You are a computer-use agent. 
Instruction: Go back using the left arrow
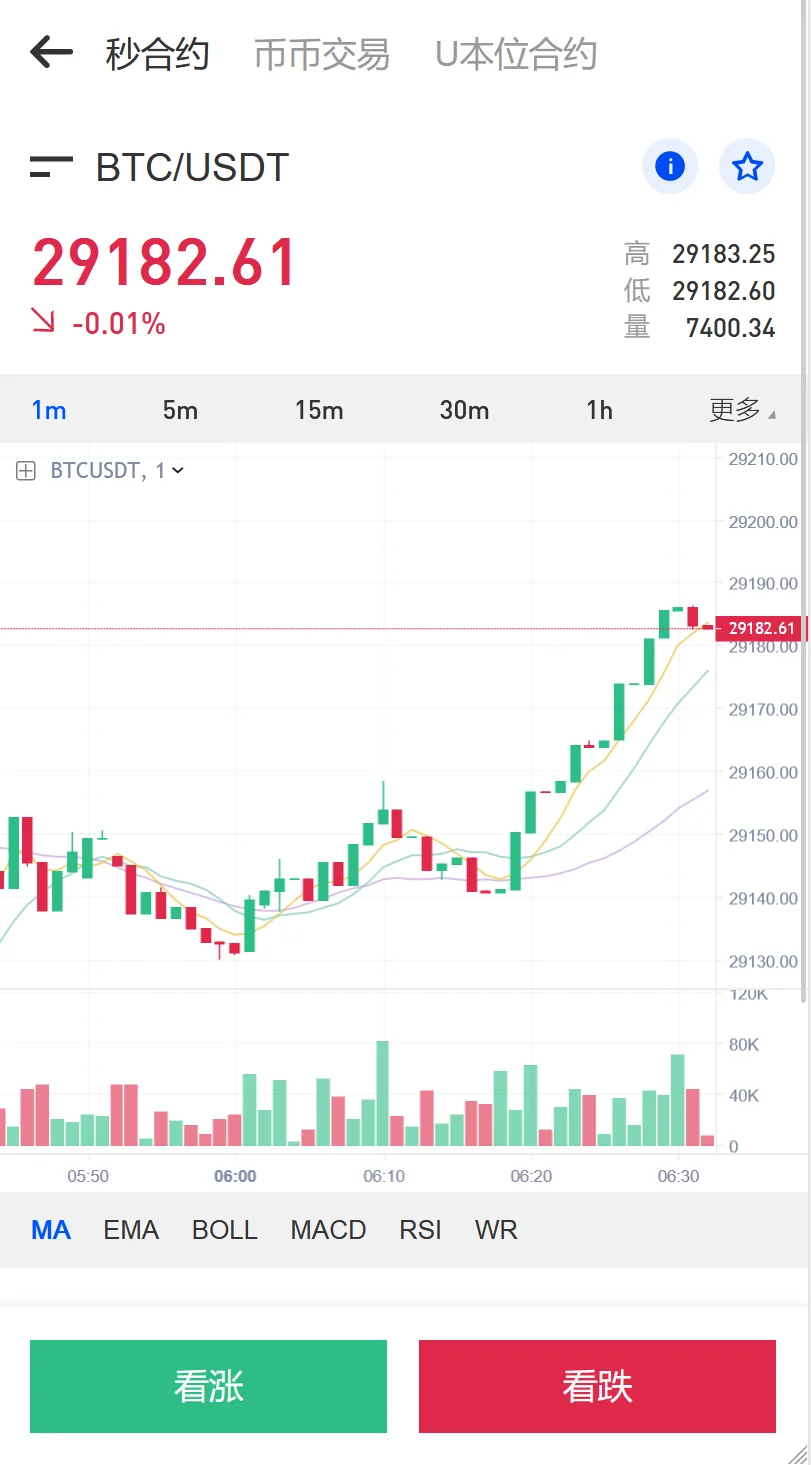click(51, 52)
